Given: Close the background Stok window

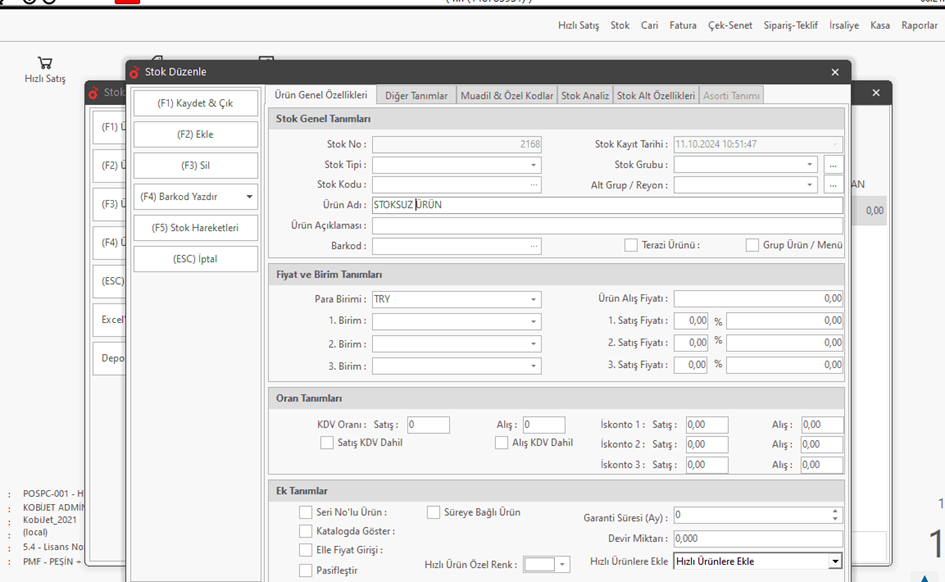Looking at the screenshot, I should point(876,93).
